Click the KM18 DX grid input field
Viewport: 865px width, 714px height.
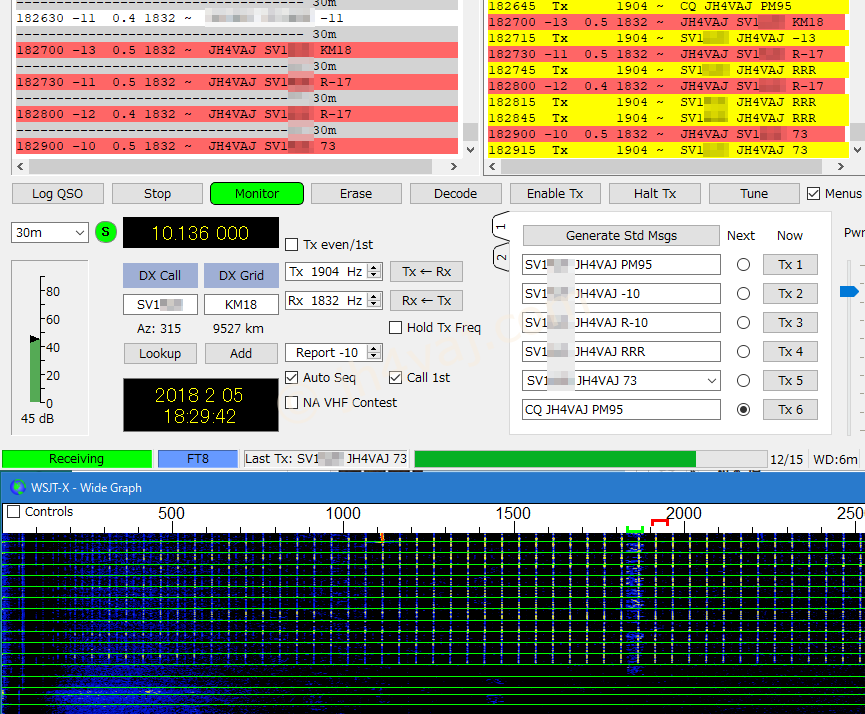click(x=241, y=305)
